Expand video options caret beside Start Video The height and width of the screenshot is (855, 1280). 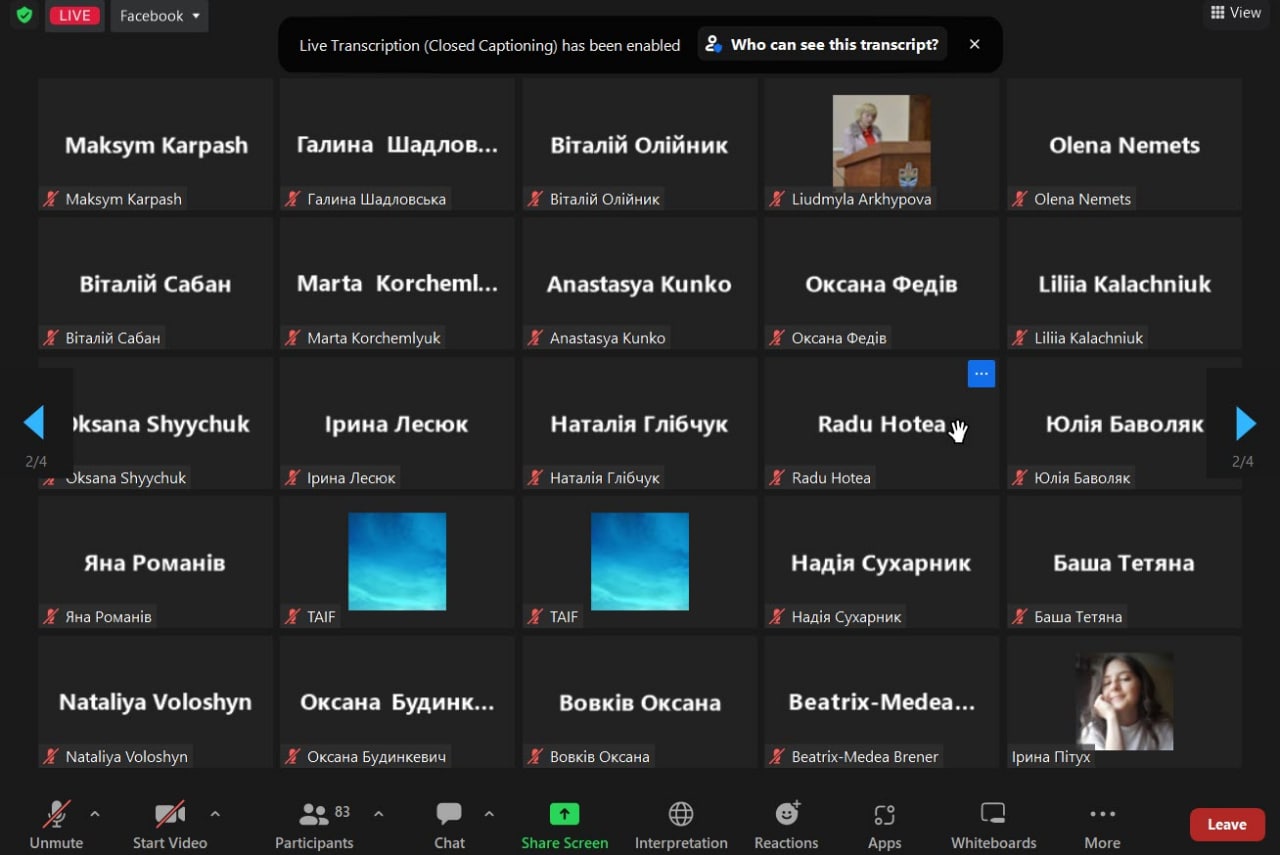click(x=215, y=814)
